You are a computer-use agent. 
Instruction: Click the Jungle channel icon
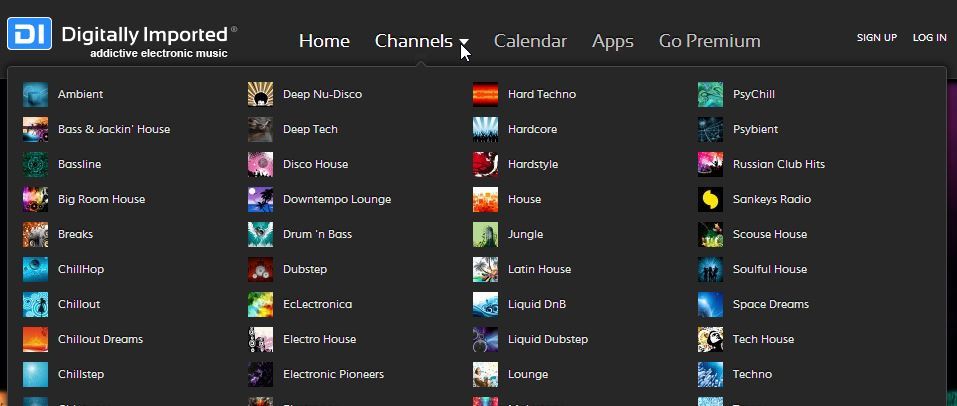(x=485, y=234)
